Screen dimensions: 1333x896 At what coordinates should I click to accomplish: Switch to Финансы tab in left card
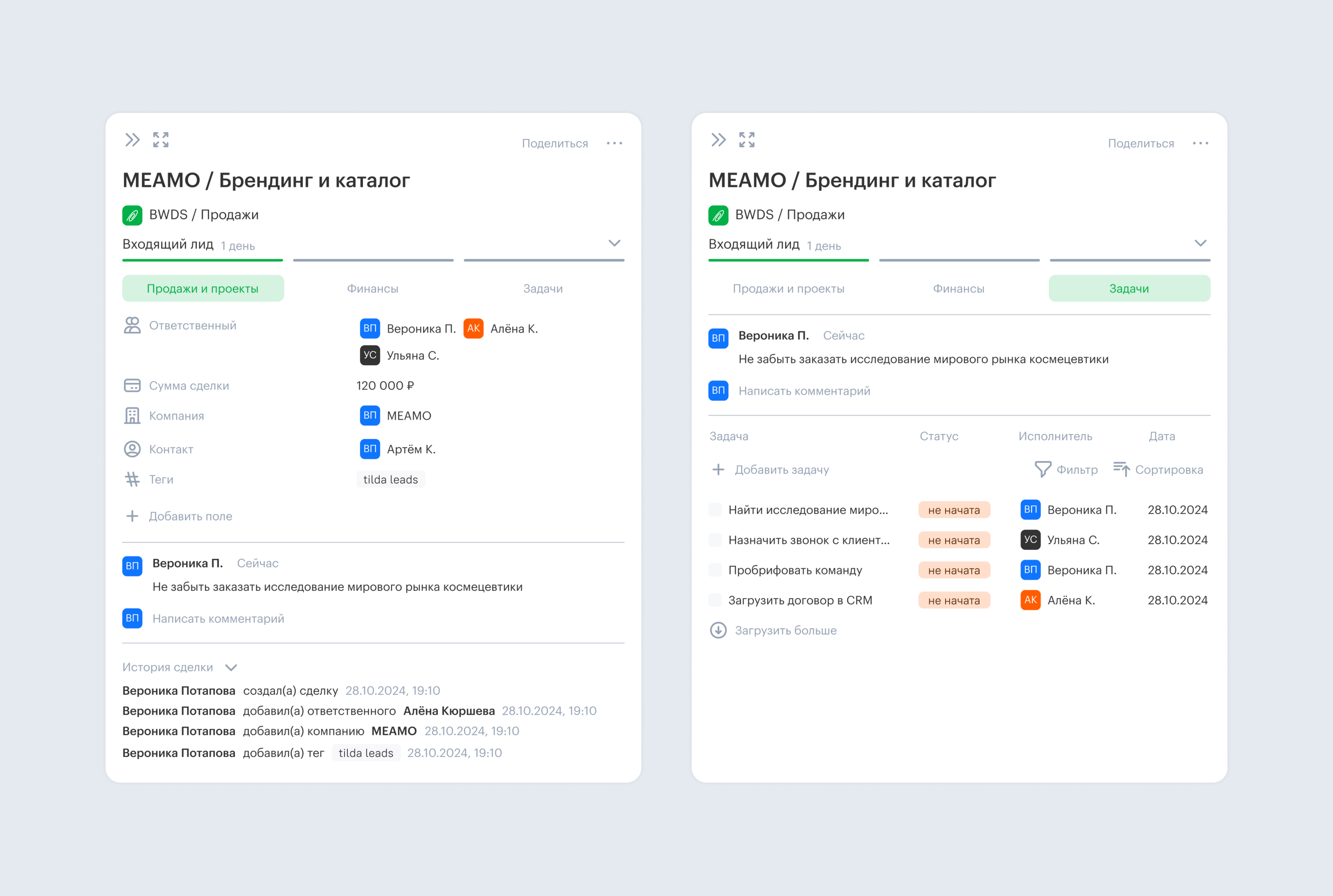pyautogui.click(x=372, y=289)
